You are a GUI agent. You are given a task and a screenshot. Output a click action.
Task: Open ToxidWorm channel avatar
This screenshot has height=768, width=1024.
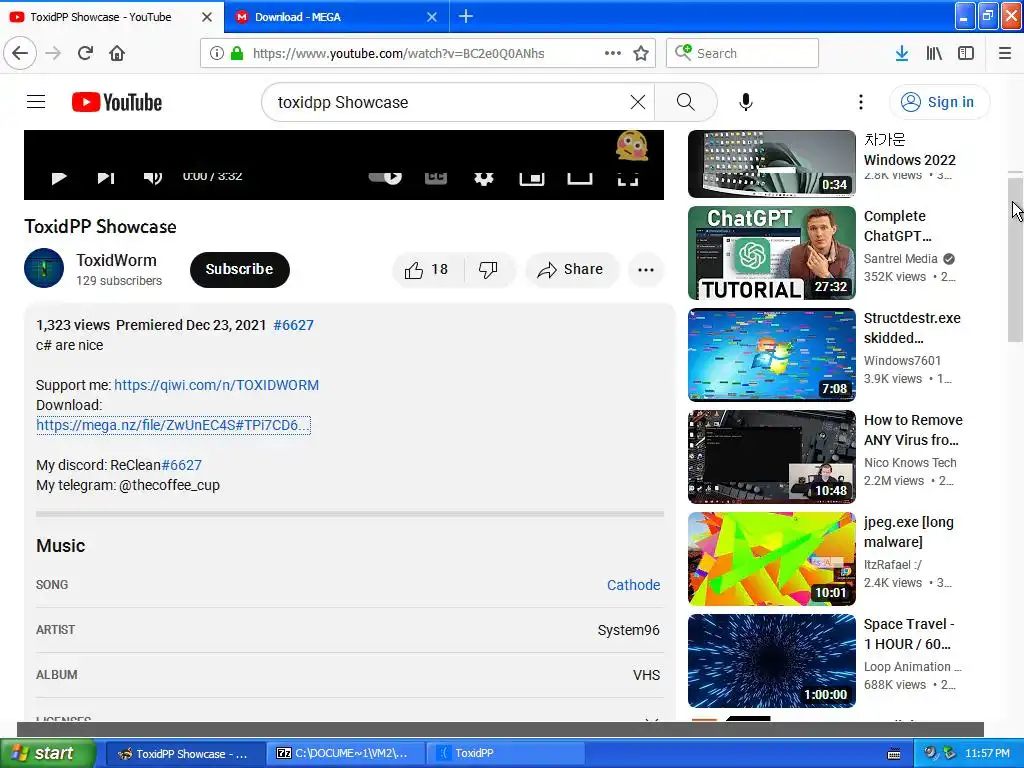pos(44,268)
